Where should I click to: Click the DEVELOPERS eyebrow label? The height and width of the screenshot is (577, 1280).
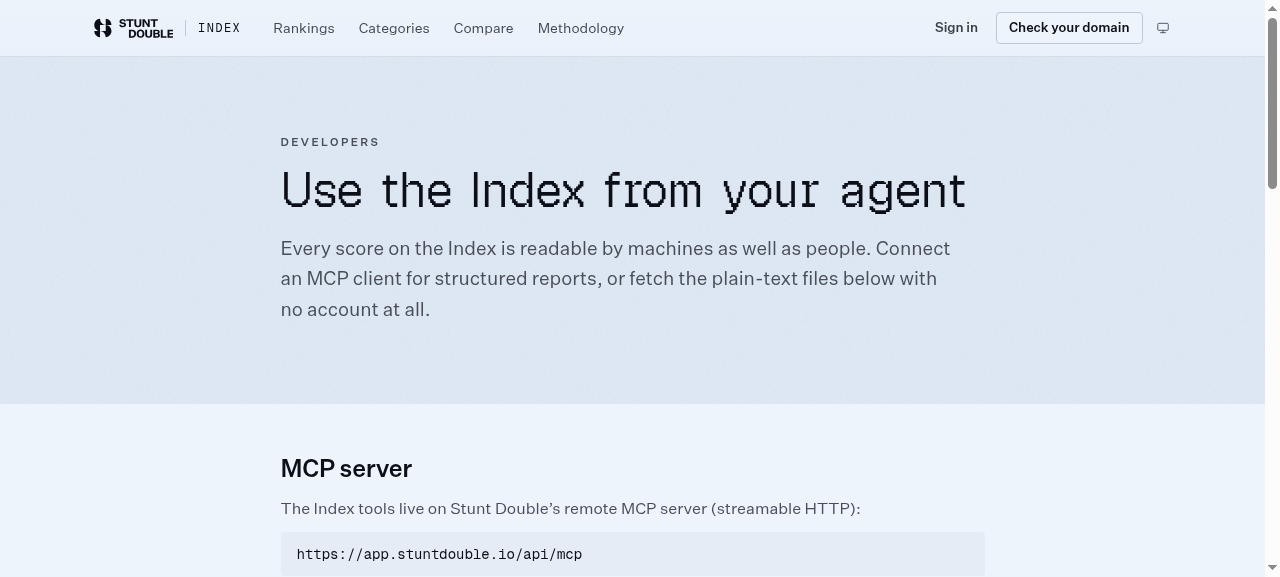pyautogui.click(x=330, y=142)
